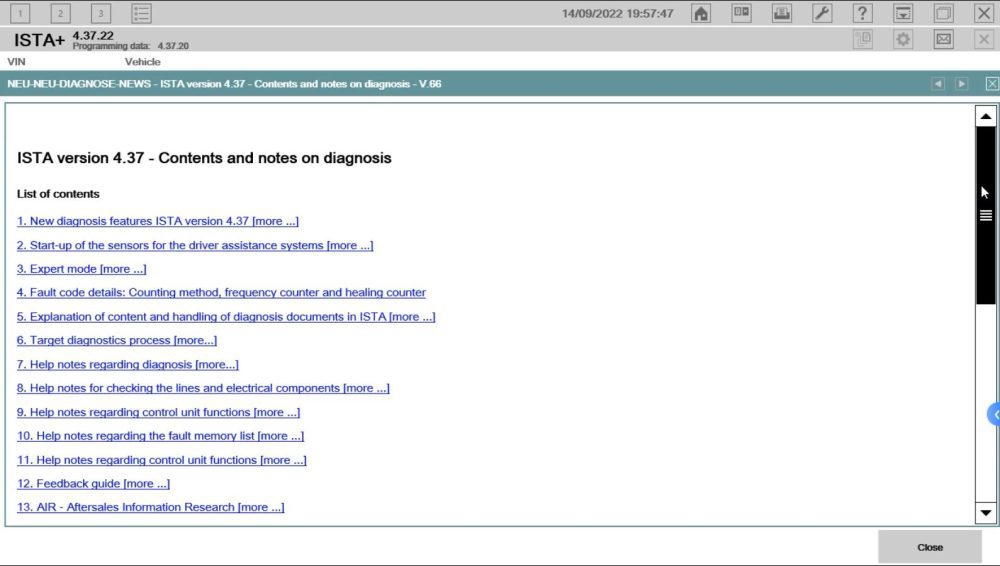The width and height of the screenshot is (1000, 566).
Task: Open link 5 Explanation of content
Action: [226, 317]
